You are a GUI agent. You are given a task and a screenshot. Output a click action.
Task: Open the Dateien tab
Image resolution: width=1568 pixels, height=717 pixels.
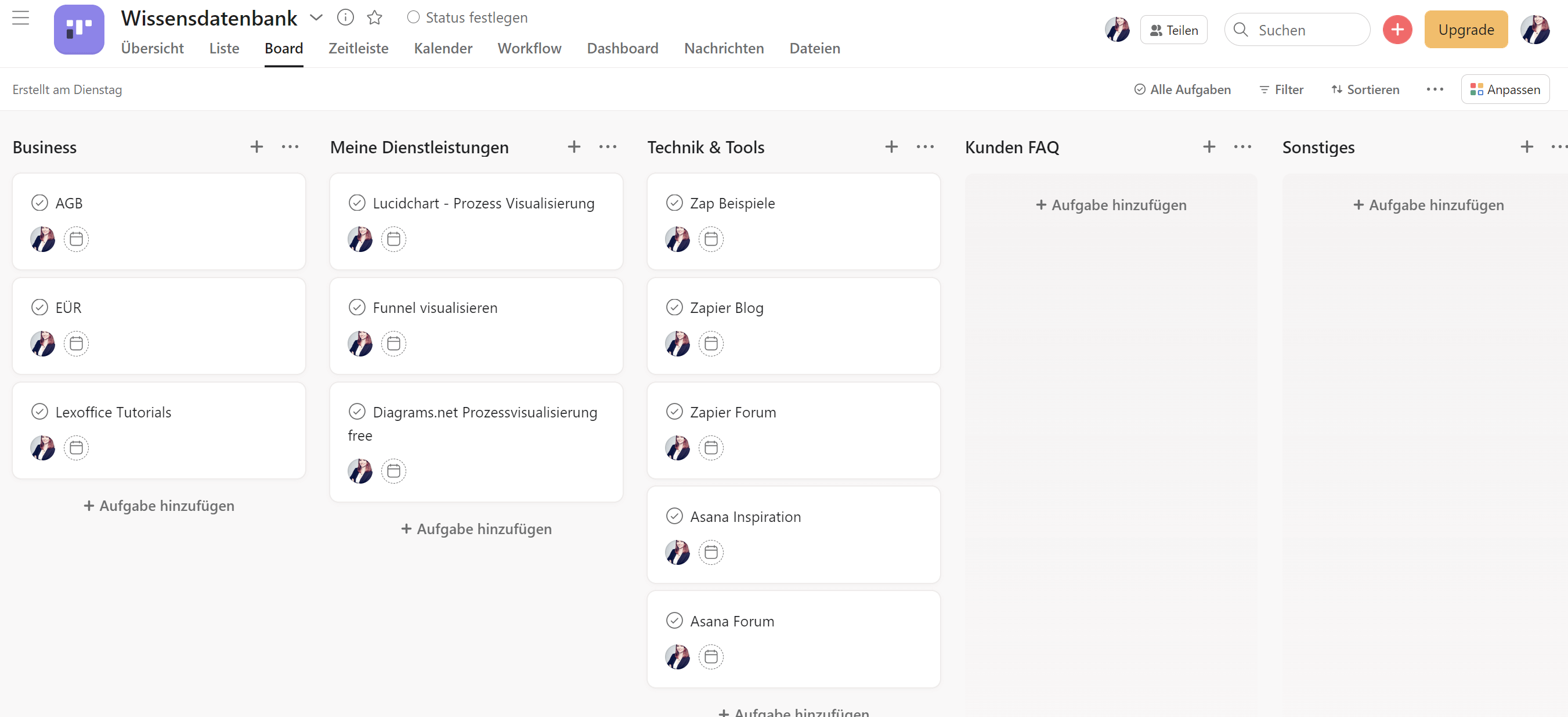click(x=814, y=48)
